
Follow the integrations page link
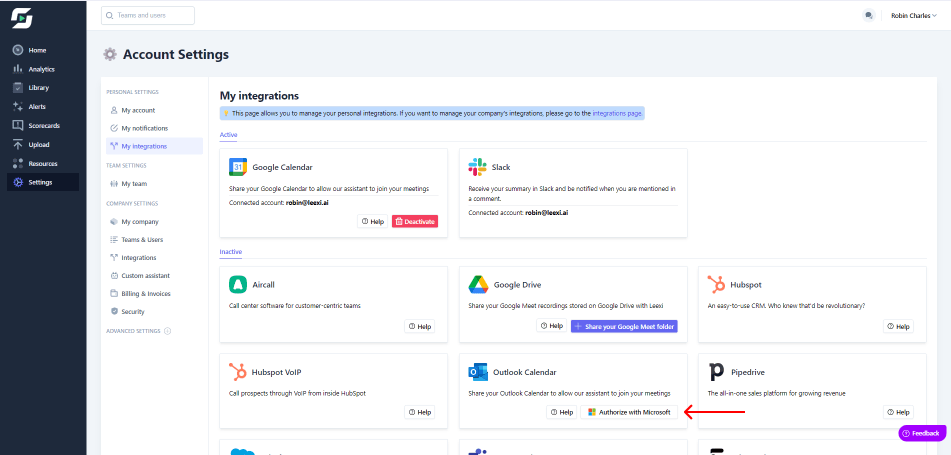[617, 114]
